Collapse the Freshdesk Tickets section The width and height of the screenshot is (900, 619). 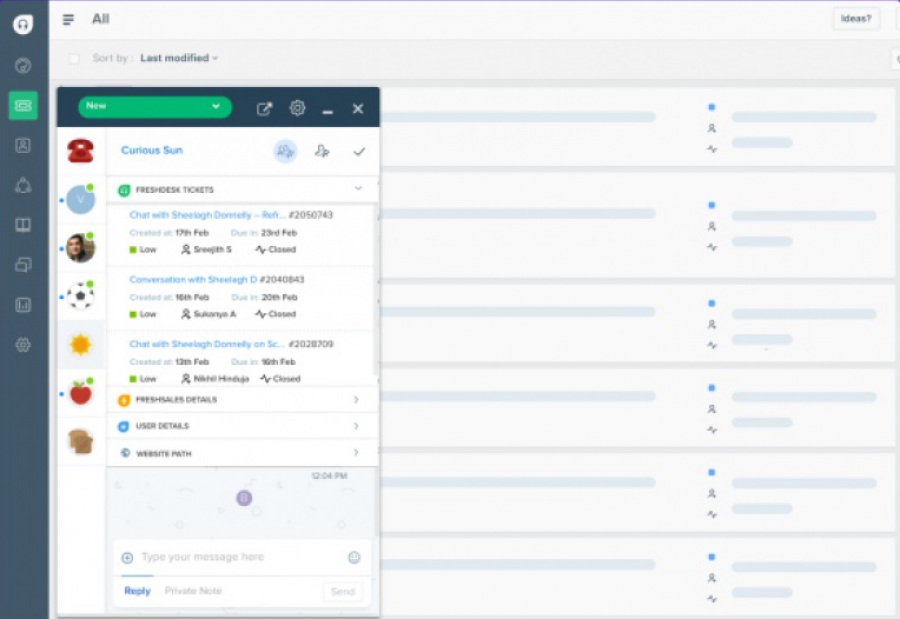click(x=242, y=189)
